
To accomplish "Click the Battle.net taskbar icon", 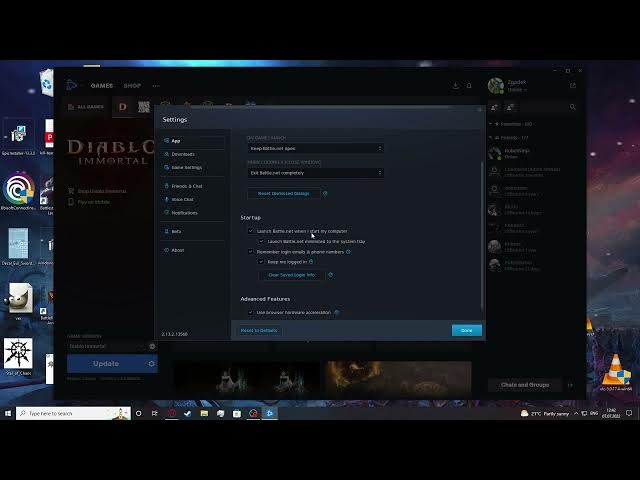I will pos(270,413).
